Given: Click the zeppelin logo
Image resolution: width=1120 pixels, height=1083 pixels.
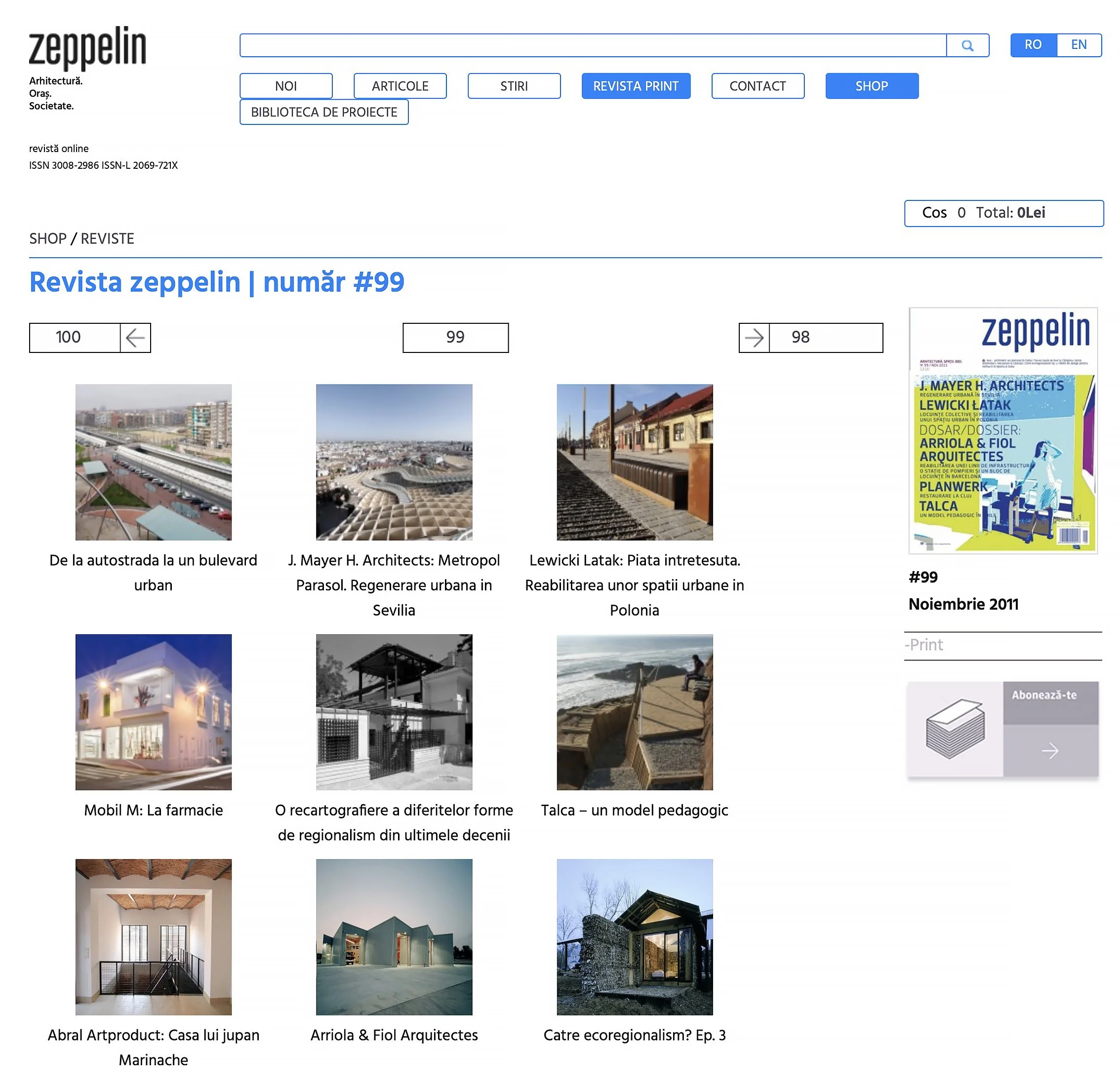Looking at the screenshot, I should click(x=87, y=47).
